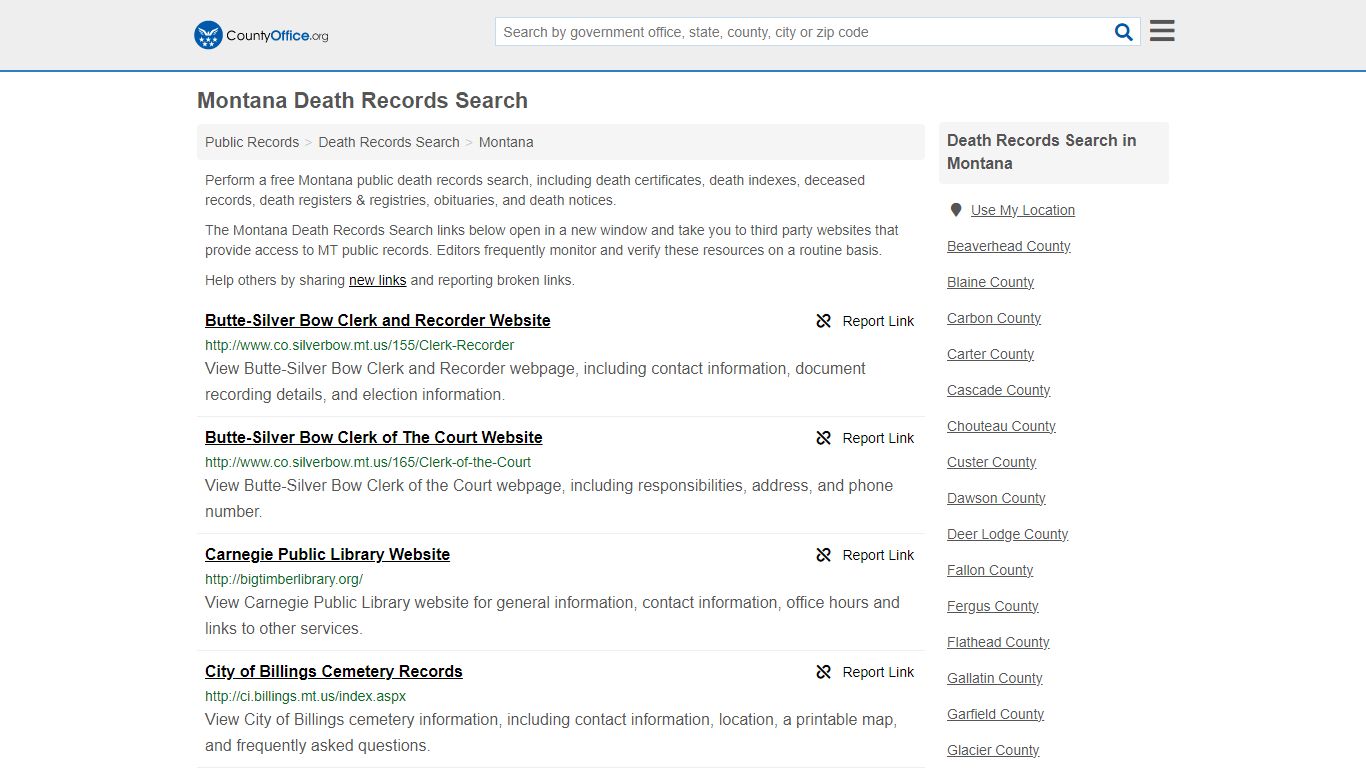Go to Death Records Search breadcrumb
Viewport: 1366px width, 768px height.
pos(389,142)
